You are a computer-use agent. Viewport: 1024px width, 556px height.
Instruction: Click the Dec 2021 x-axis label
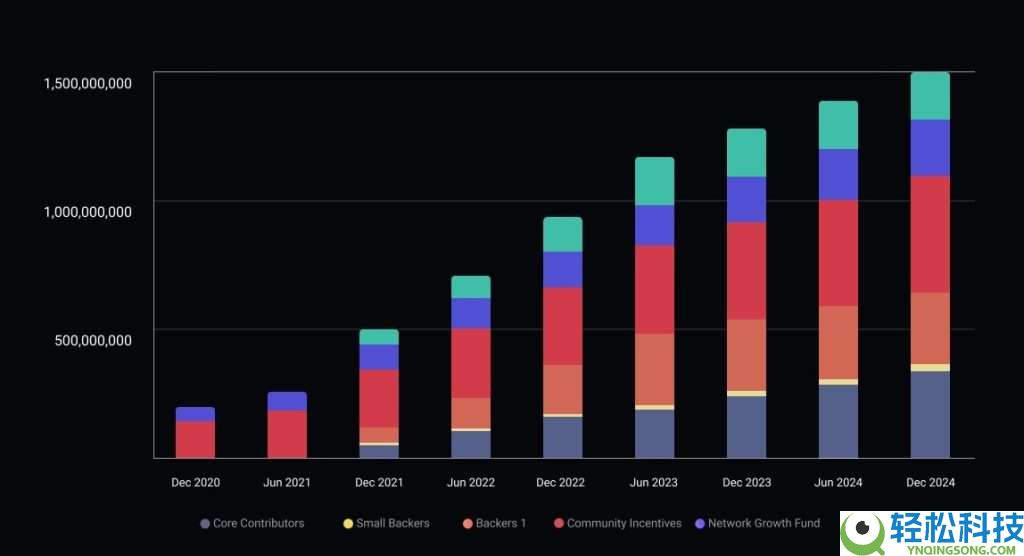tap(379, 483)
